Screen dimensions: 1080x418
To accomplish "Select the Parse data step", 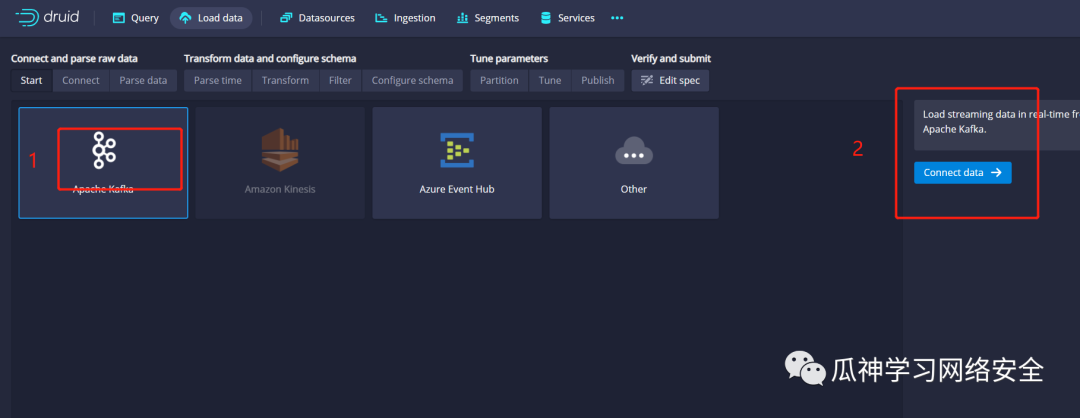I will (x=143, y=81).
